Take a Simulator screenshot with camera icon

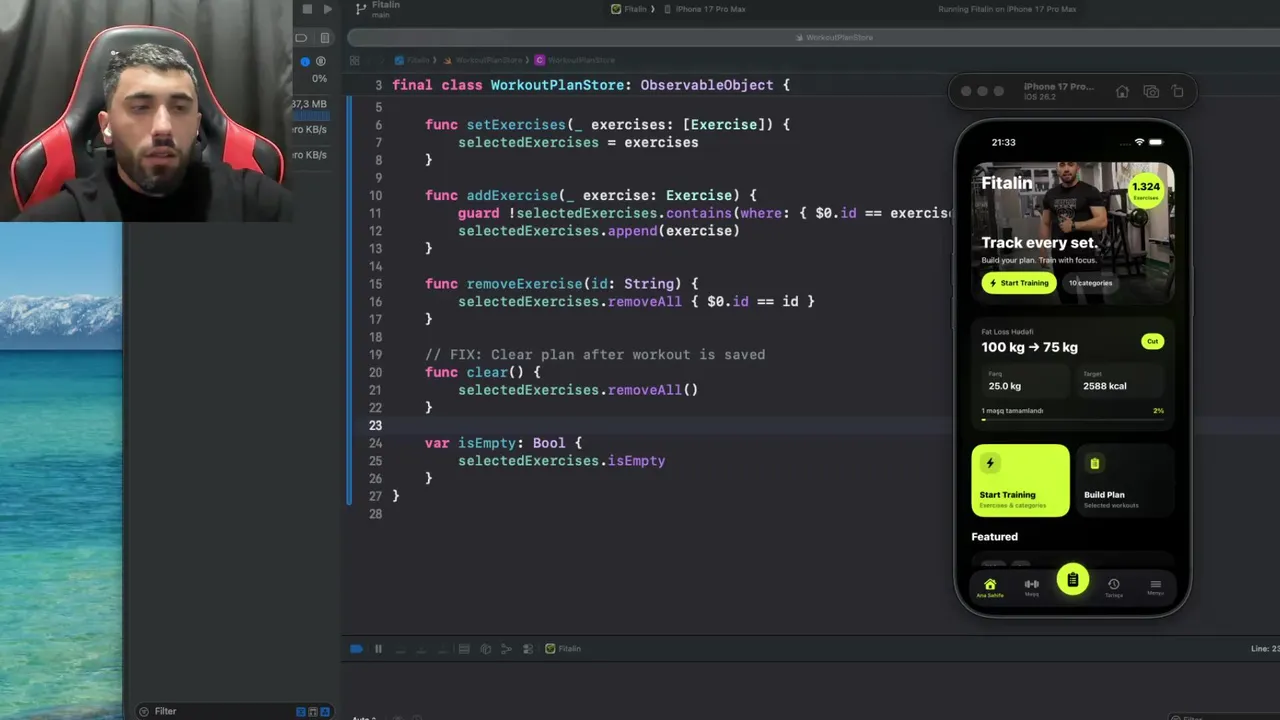tap(1151, 92)
